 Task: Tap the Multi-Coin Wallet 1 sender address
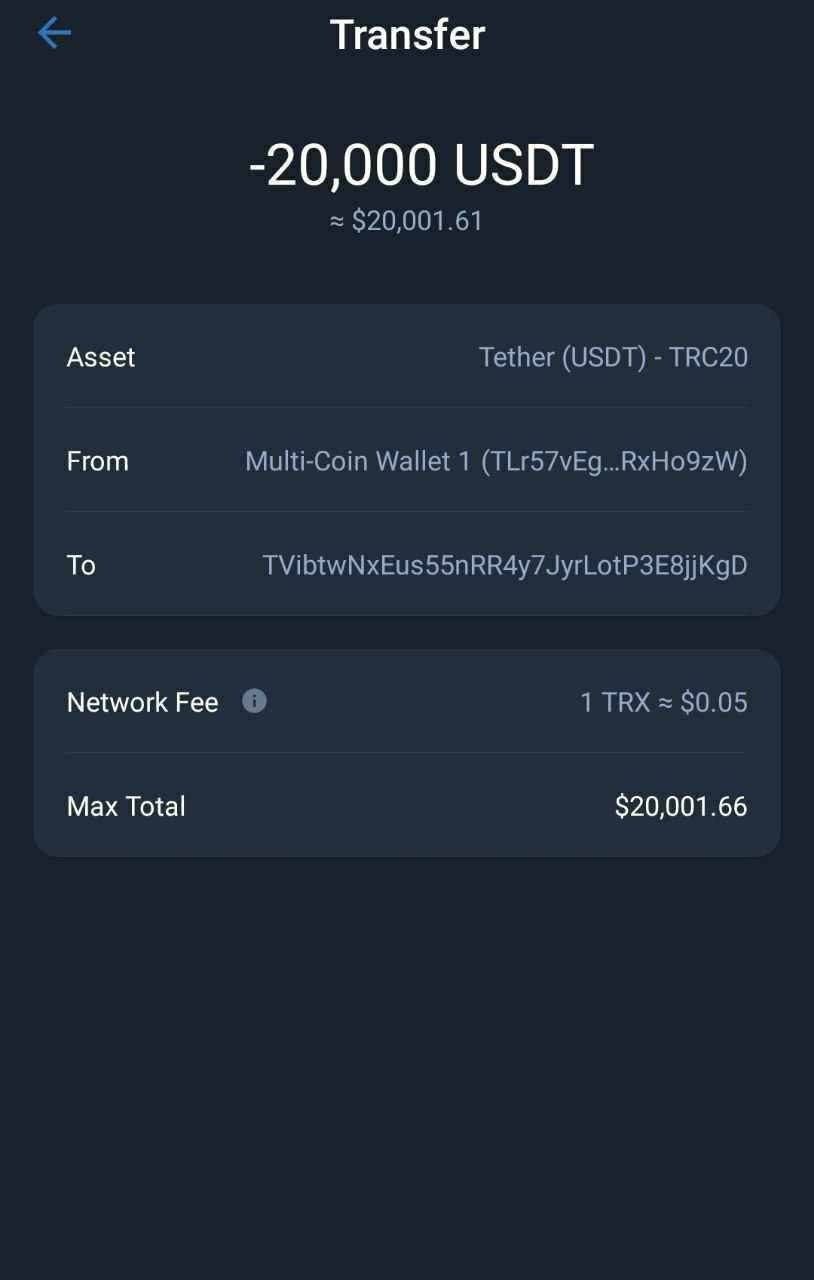496,461
